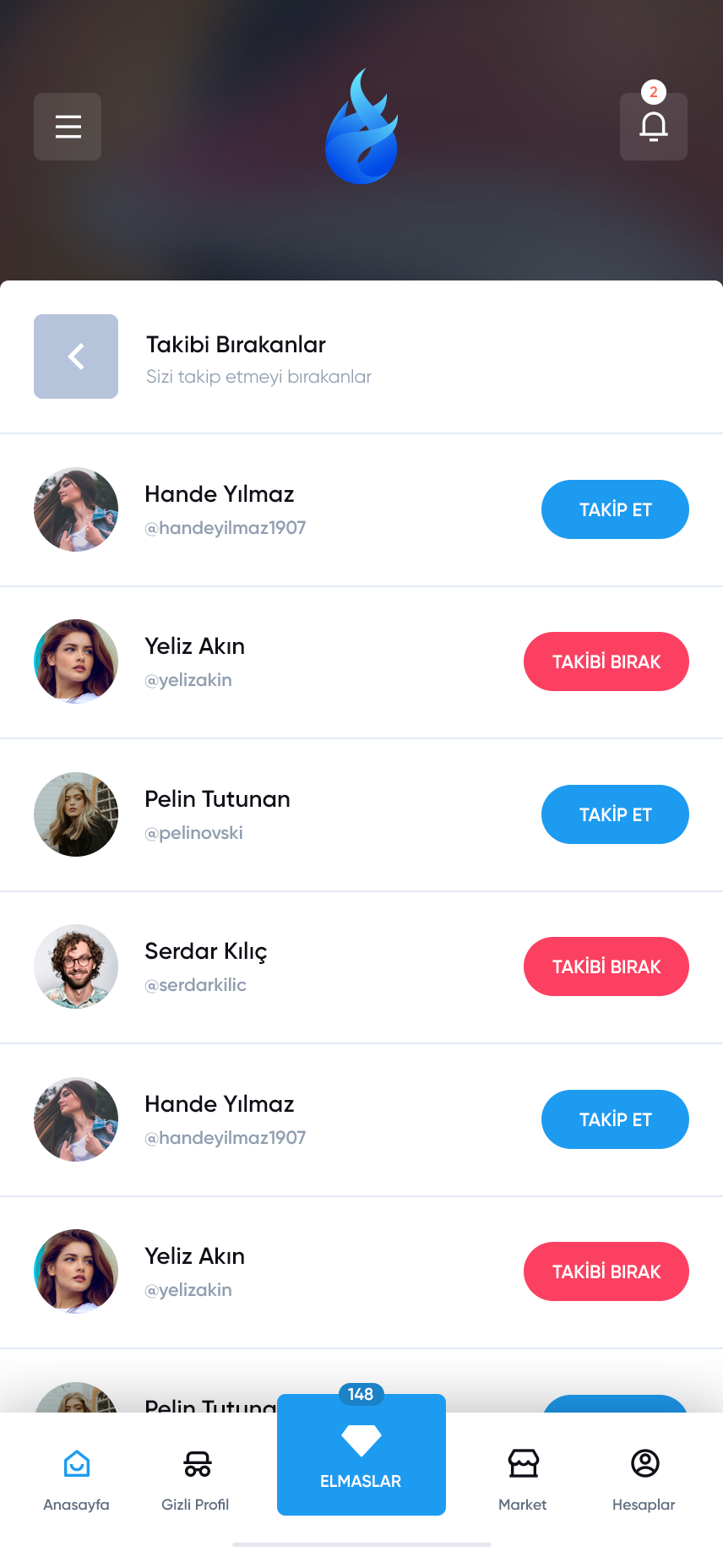This screenshot has width=723, height=1568.
Task: Switch to the Gizli Profil tab
Action: tap(196, 1479)
